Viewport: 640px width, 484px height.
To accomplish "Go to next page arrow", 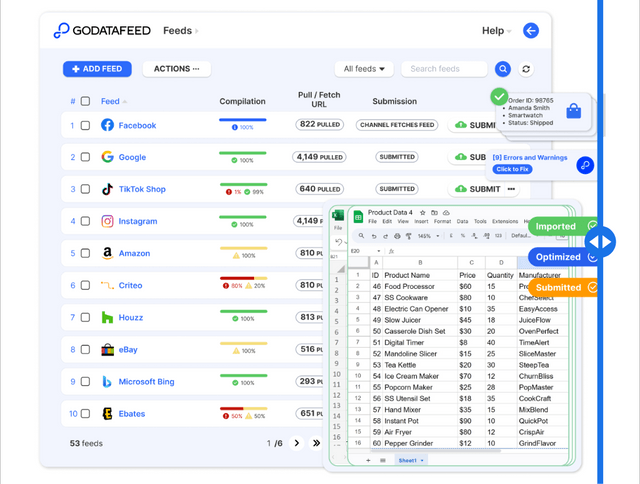I will pos(297,443).
